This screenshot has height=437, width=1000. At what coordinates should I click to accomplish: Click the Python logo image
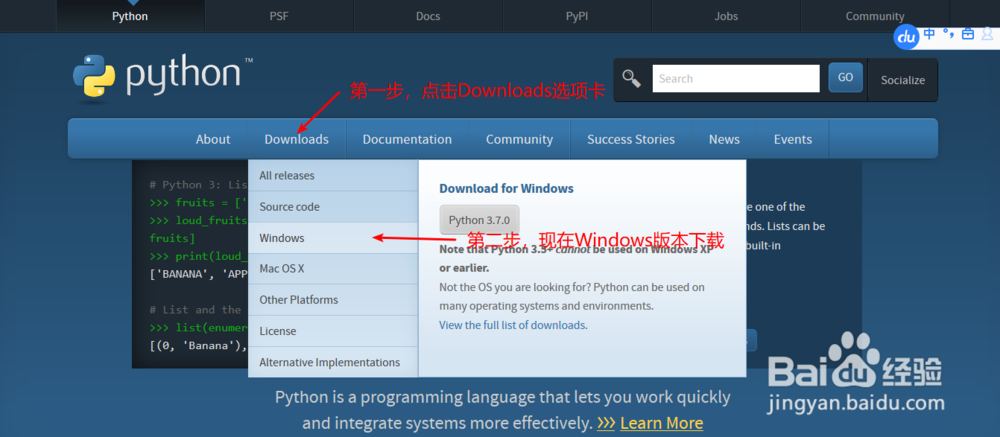pos(162,78)
